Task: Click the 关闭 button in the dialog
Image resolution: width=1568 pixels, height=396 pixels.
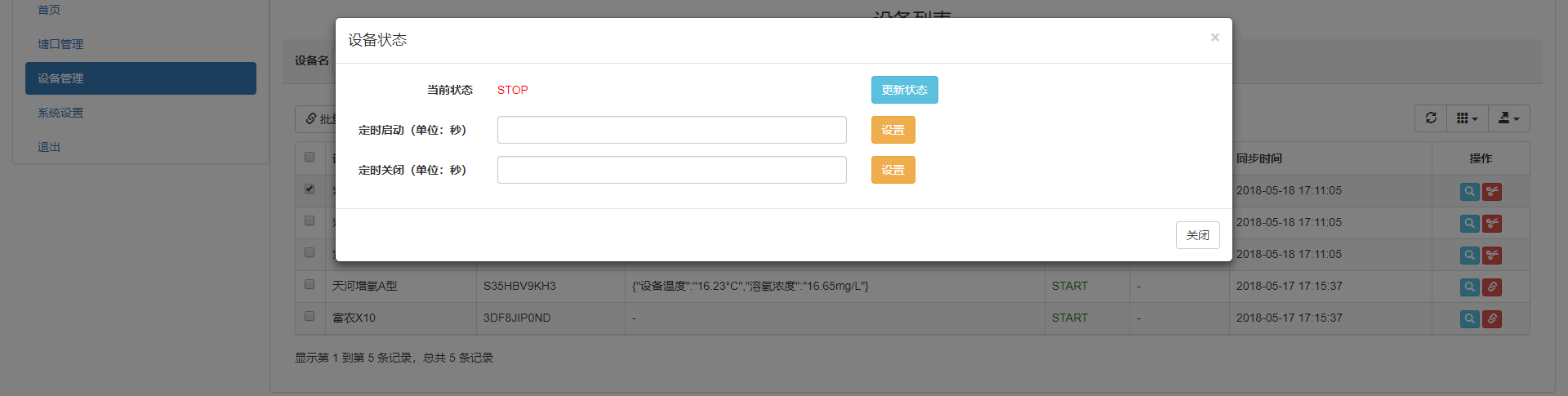Action: click(x=1197, y=235)
